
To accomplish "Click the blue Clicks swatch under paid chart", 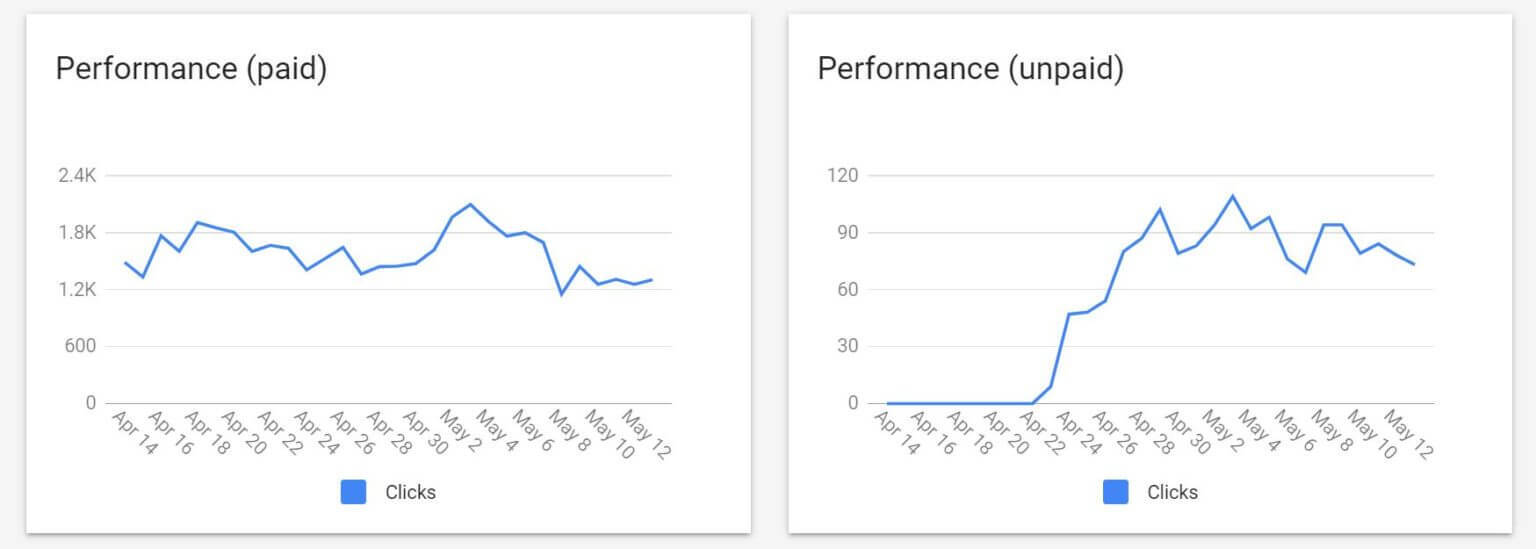I will pyautogui.click(x=353, y=492).
